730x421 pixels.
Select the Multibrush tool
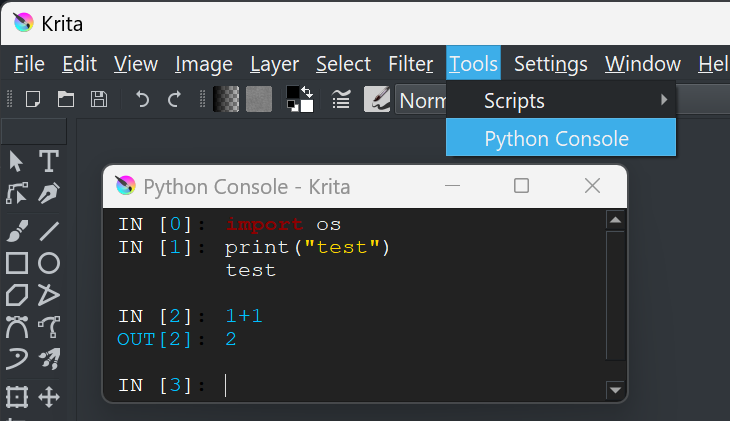click(49, 359)
